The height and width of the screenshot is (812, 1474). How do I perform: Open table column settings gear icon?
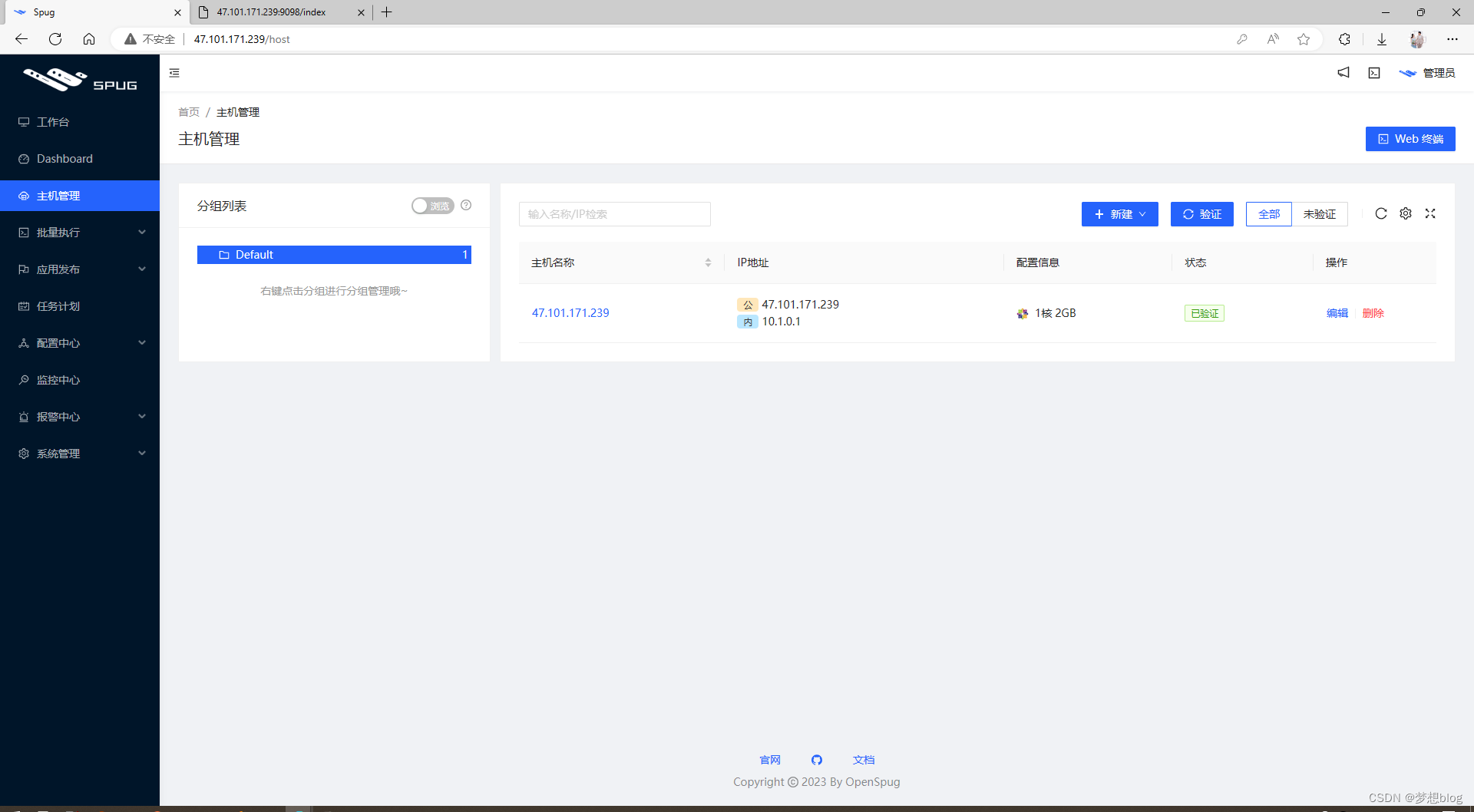point(1406,213)
